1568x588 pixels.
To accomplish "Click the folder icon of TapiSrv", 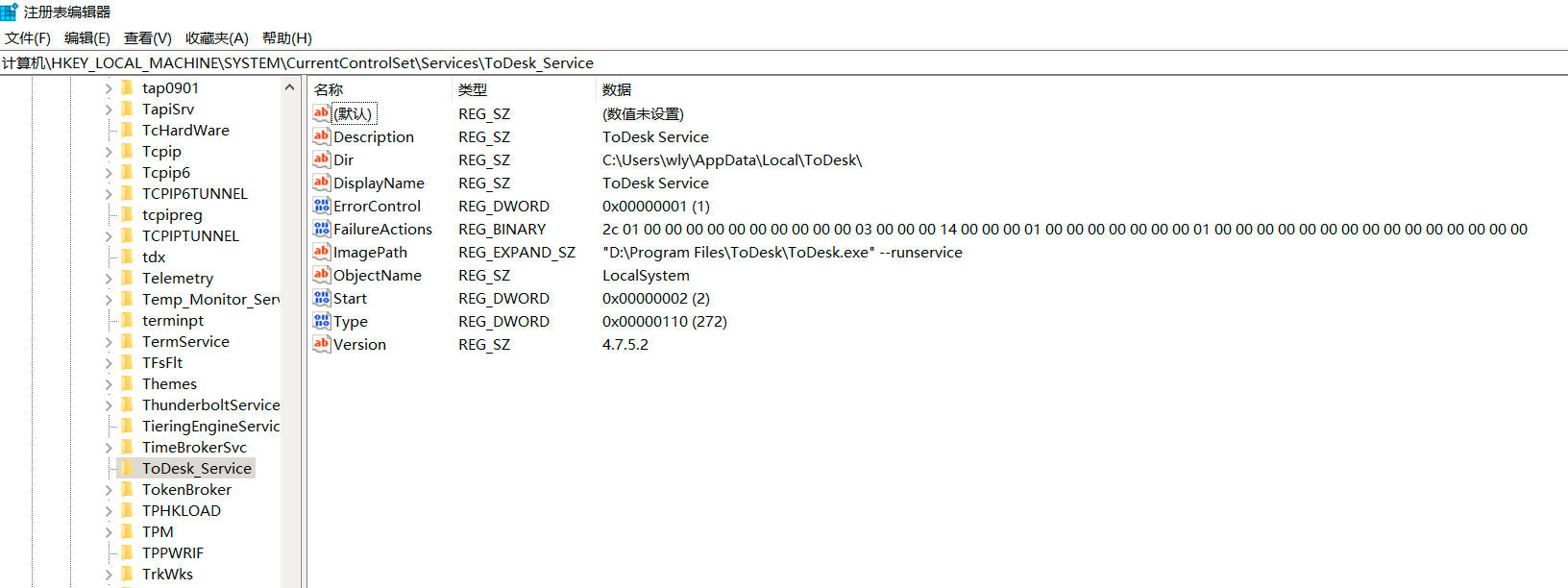I will pyautogui.click(x=127, y=109).
